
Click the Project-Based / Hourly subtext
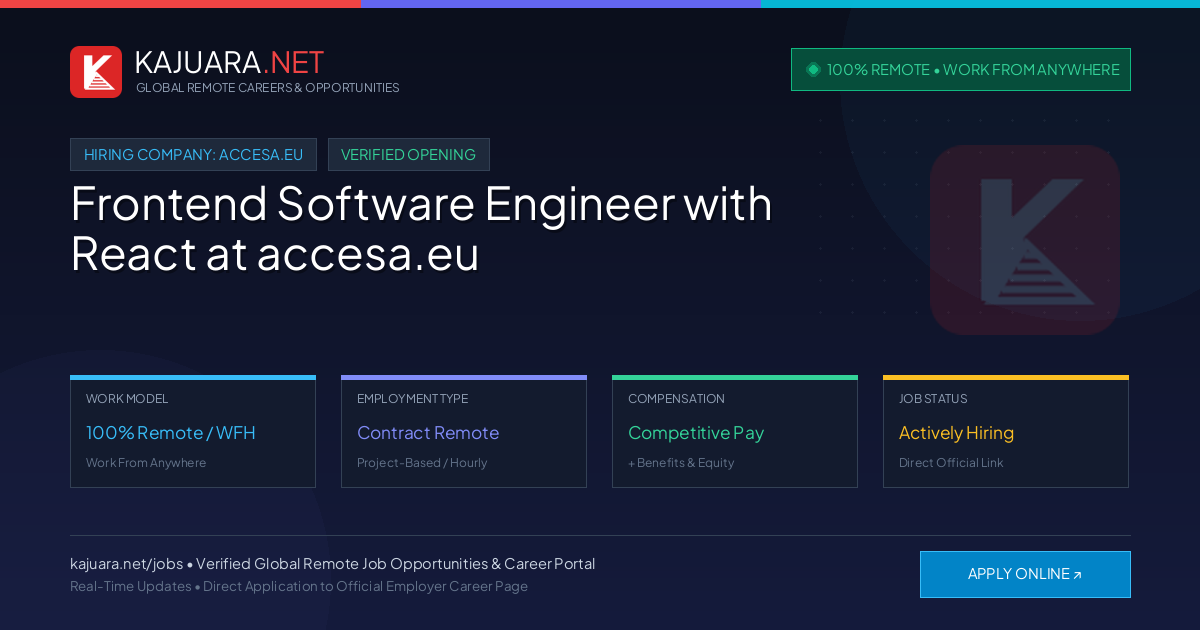point(422,463)
